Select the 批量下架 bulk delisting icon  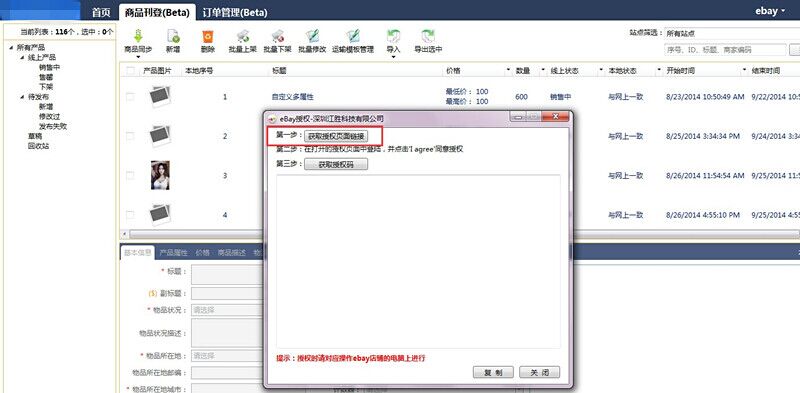point(277,37)
